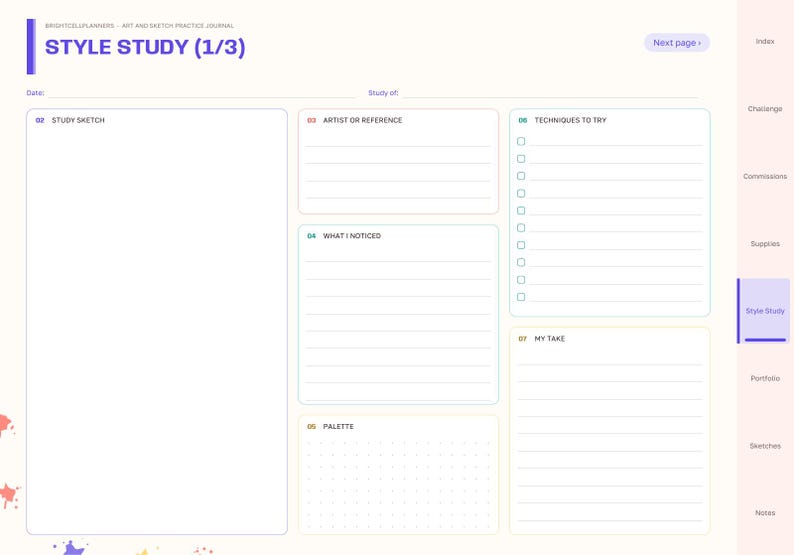The image size is (794, 555).
Task: Click the 'STYLE STUDY (1/3)' page title
Action: [x=145, y=47]
